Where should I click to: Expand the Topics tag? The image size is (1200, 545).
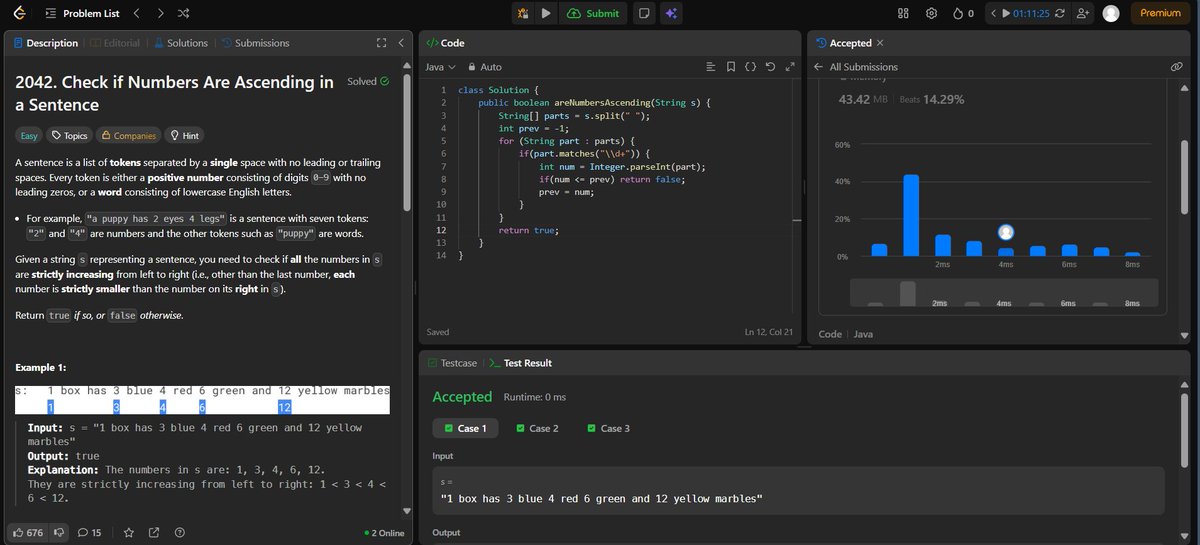70,136
